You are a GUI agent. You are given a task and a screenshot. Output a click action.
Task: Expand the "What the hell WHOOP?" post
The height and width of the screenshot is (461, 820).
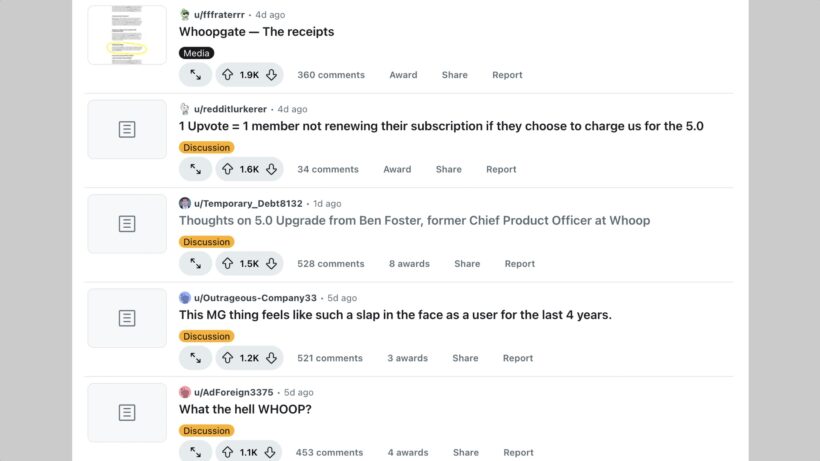tap(195, 452)
